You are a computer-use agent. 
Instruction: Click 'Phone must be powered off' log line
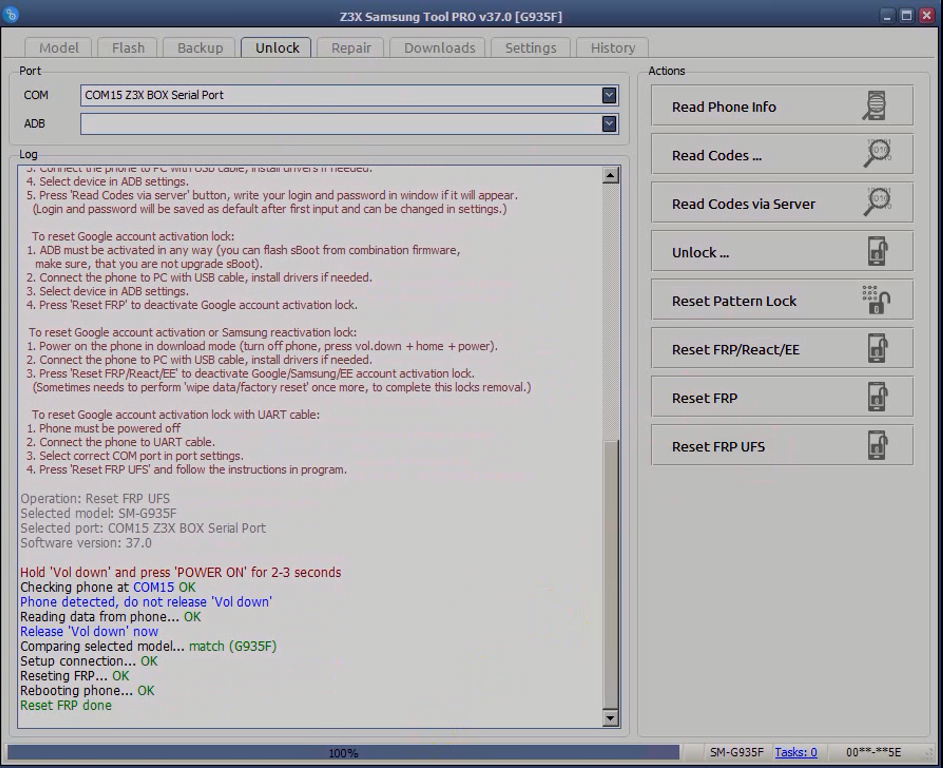click(x=103, y=428)
